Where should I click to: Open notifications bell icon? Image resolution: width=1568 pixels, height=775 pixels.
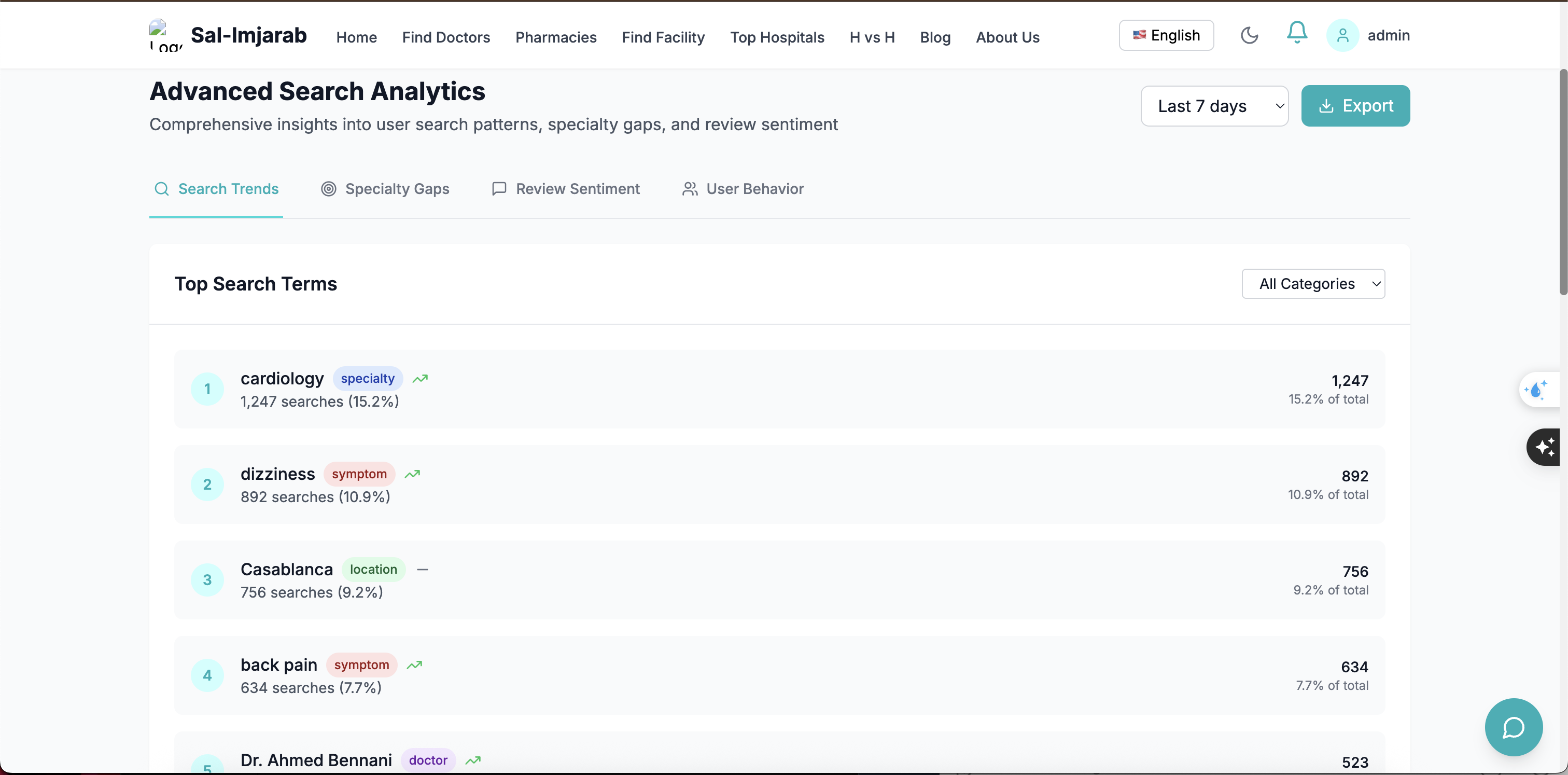click(1296, 33)
